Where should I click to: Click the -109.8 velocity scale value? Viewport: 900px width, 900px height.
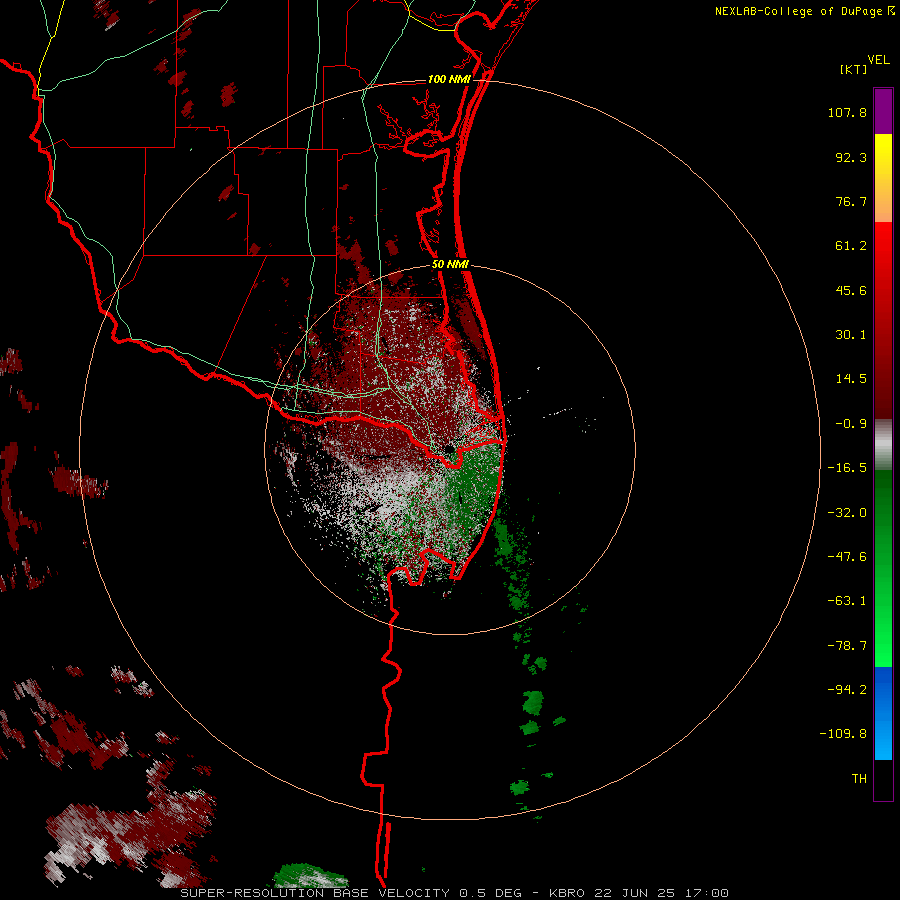pos(843,734)
